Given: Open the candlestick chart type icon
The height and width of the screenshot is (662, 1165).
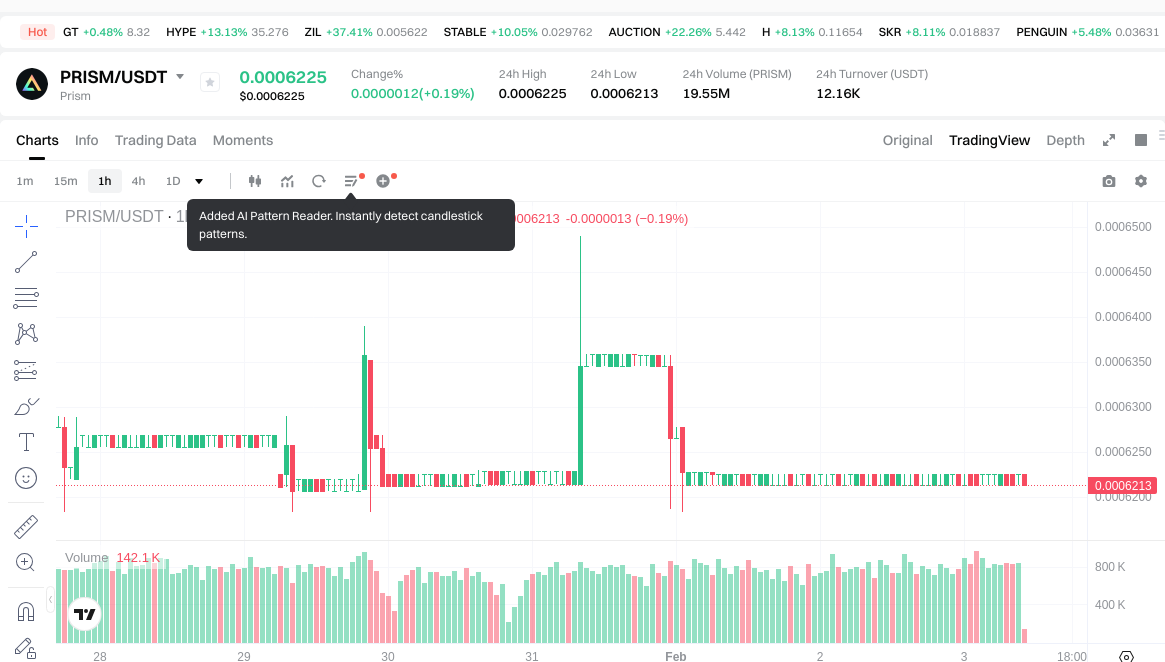Looking at the screenshot, I should coord(255,181).
